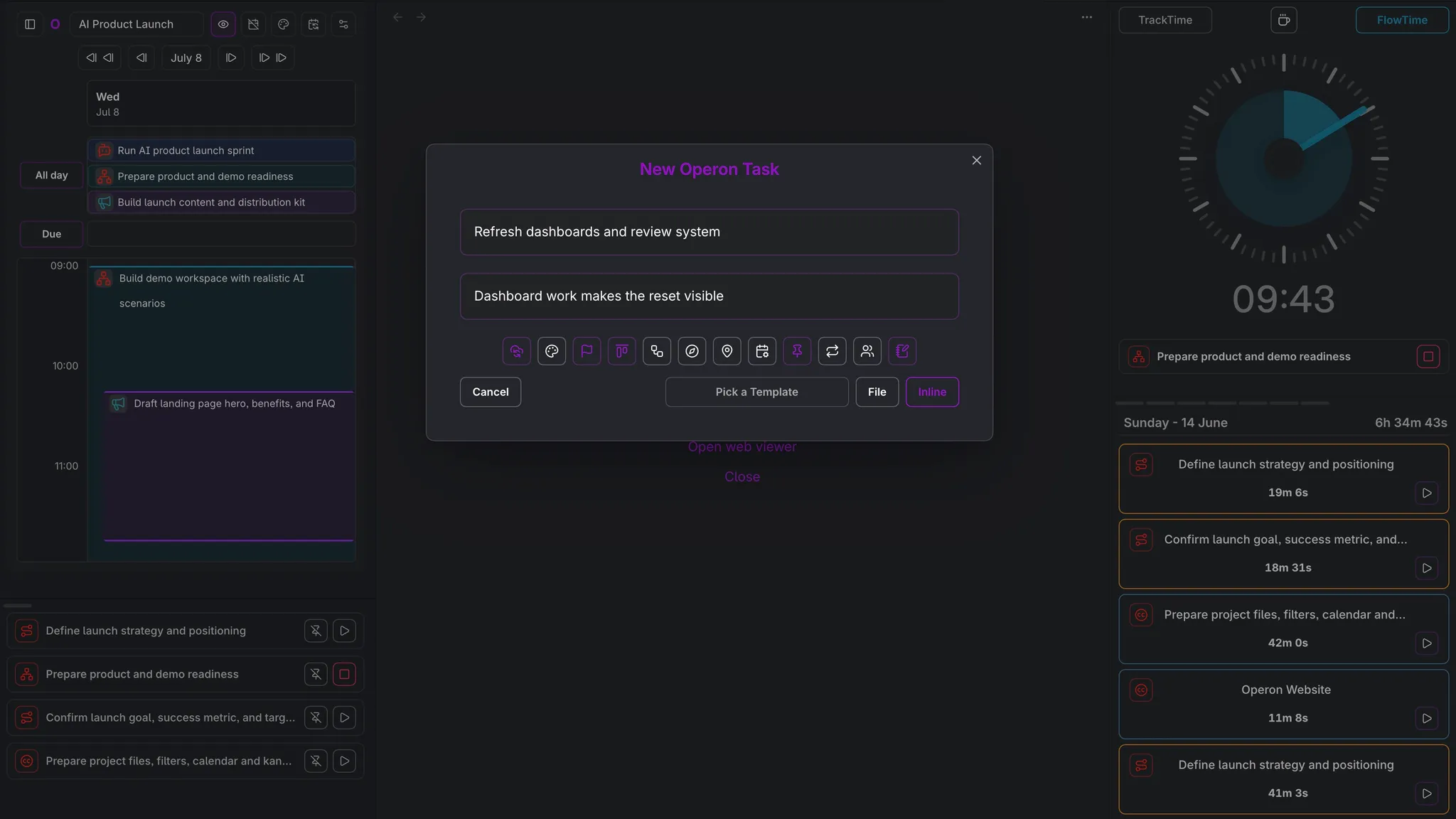Unpin 'Define launch strategy and positioning' in bottom list
The width and height of the screenshot is (1456, 819).
pos(316,631)
